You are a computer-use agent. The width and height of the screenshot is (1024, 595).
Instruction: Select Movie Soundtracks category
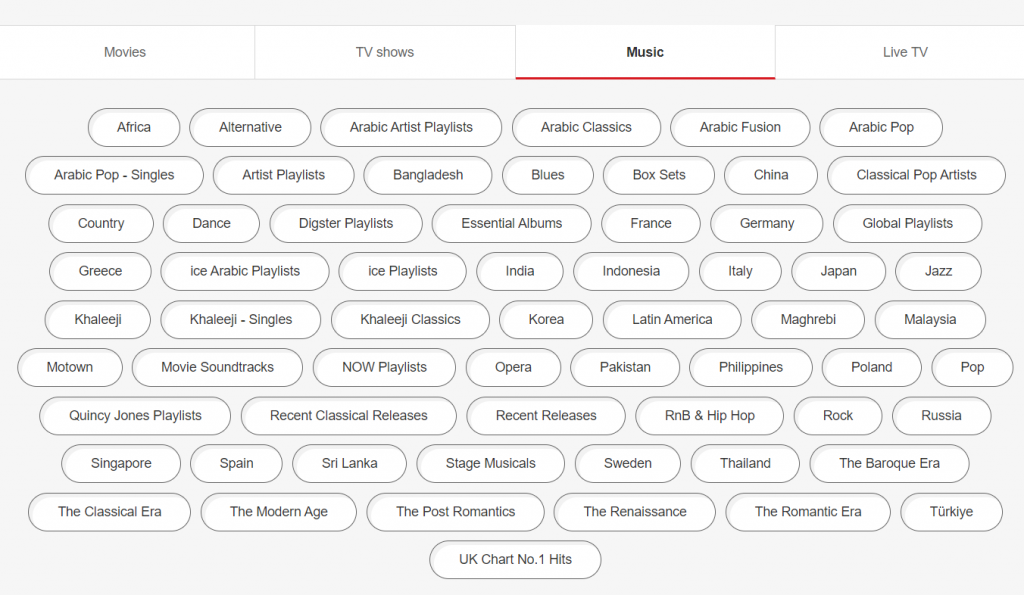pos(217,367)
